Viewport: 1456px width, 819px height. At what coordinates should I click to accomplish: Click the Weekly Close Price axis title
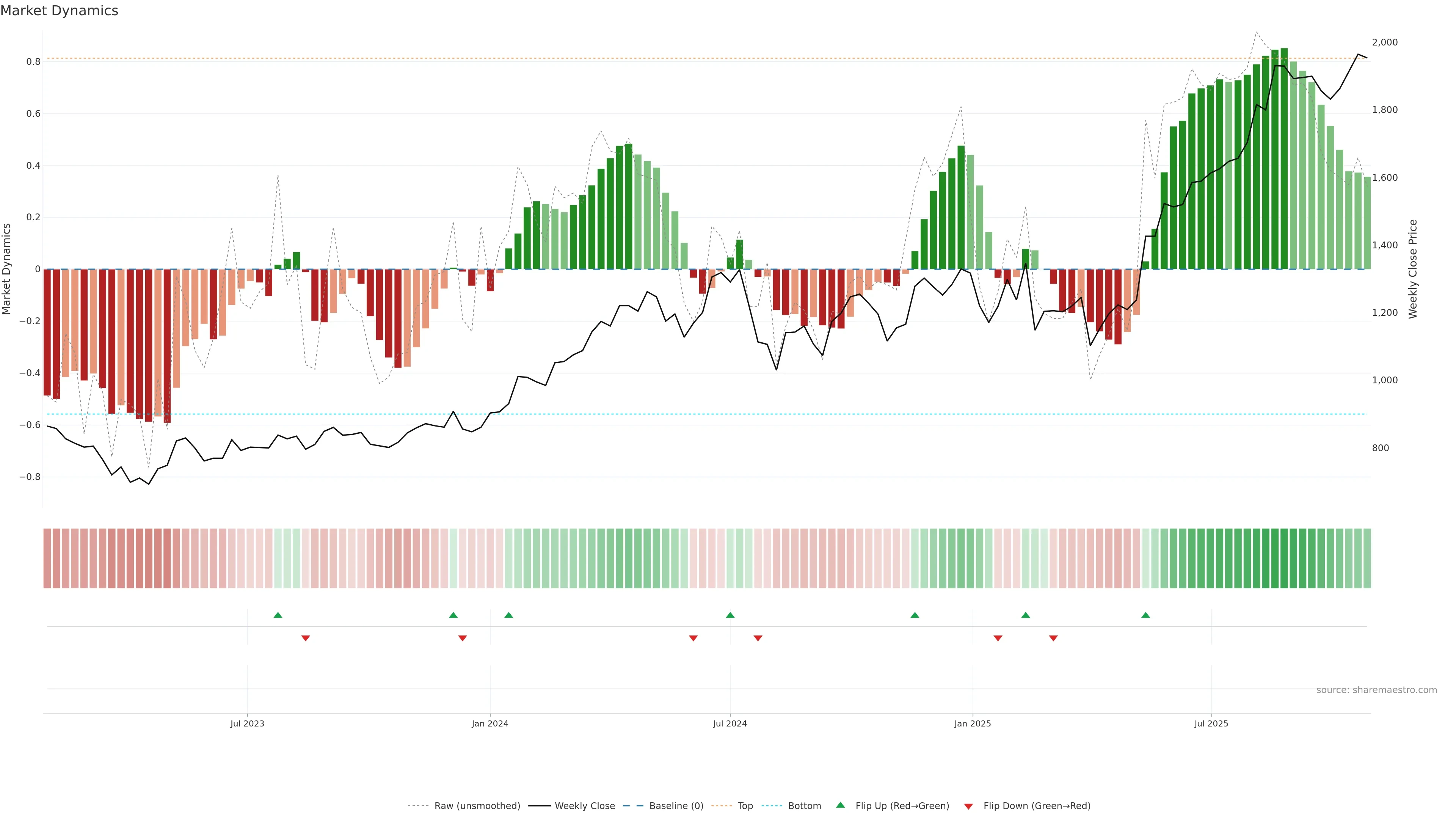coord(1412,269)
